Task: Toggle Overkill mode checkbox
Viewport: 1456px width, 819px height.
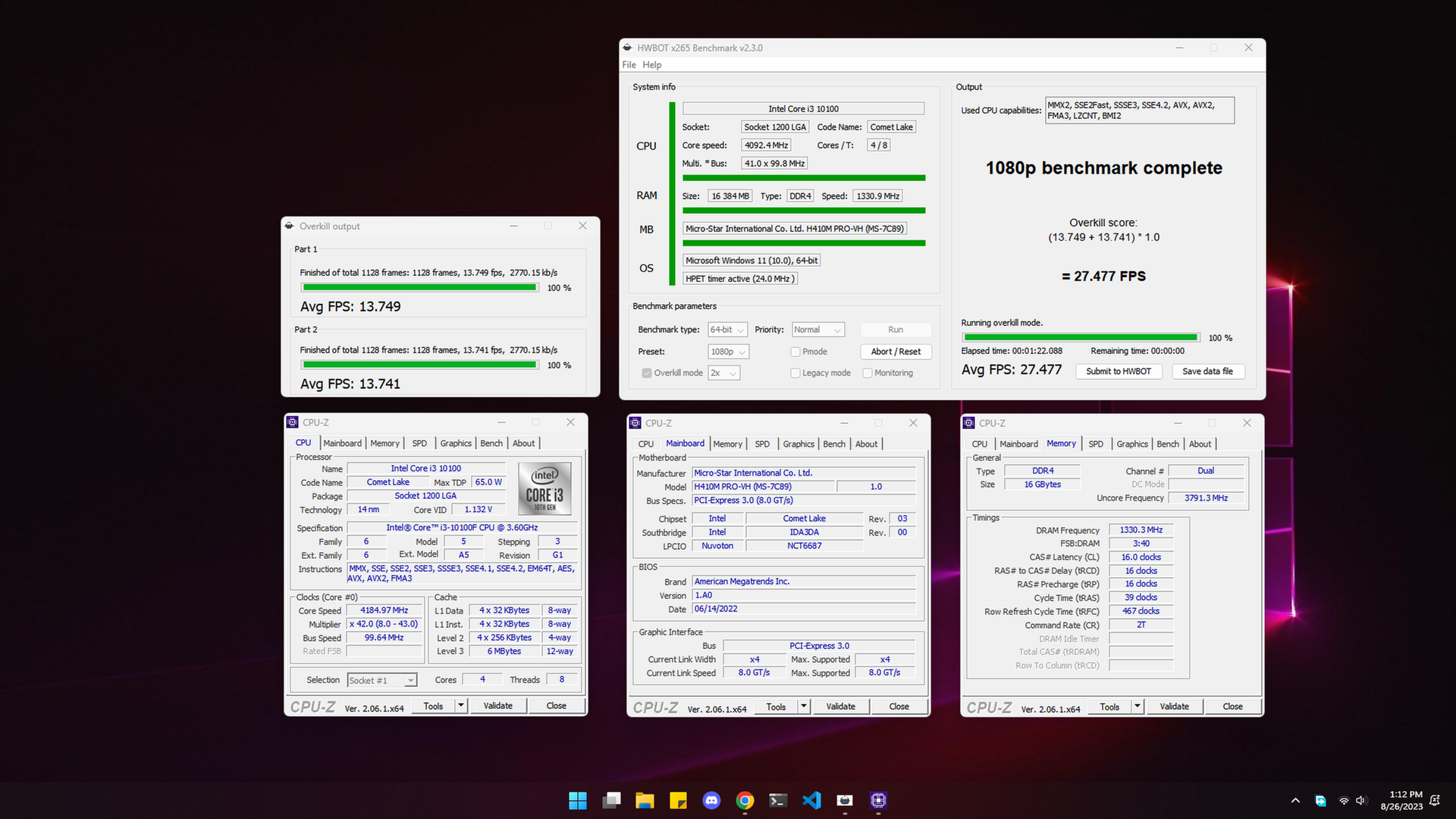Action: [647, 373]
